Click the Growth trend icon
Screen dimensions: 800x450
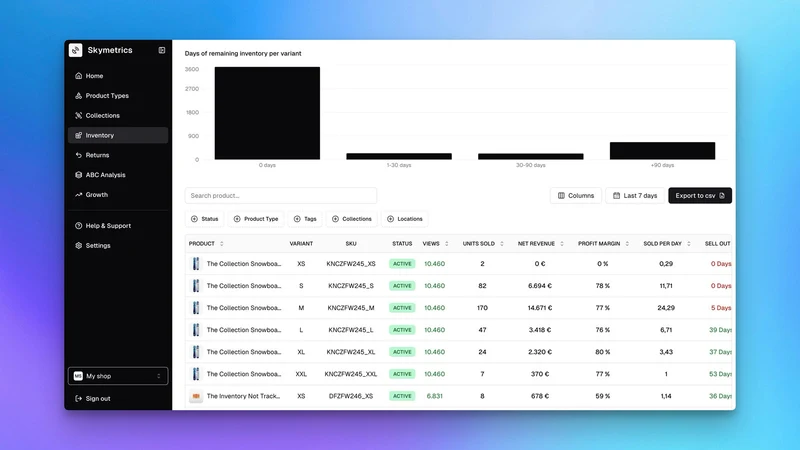(79, 194)
